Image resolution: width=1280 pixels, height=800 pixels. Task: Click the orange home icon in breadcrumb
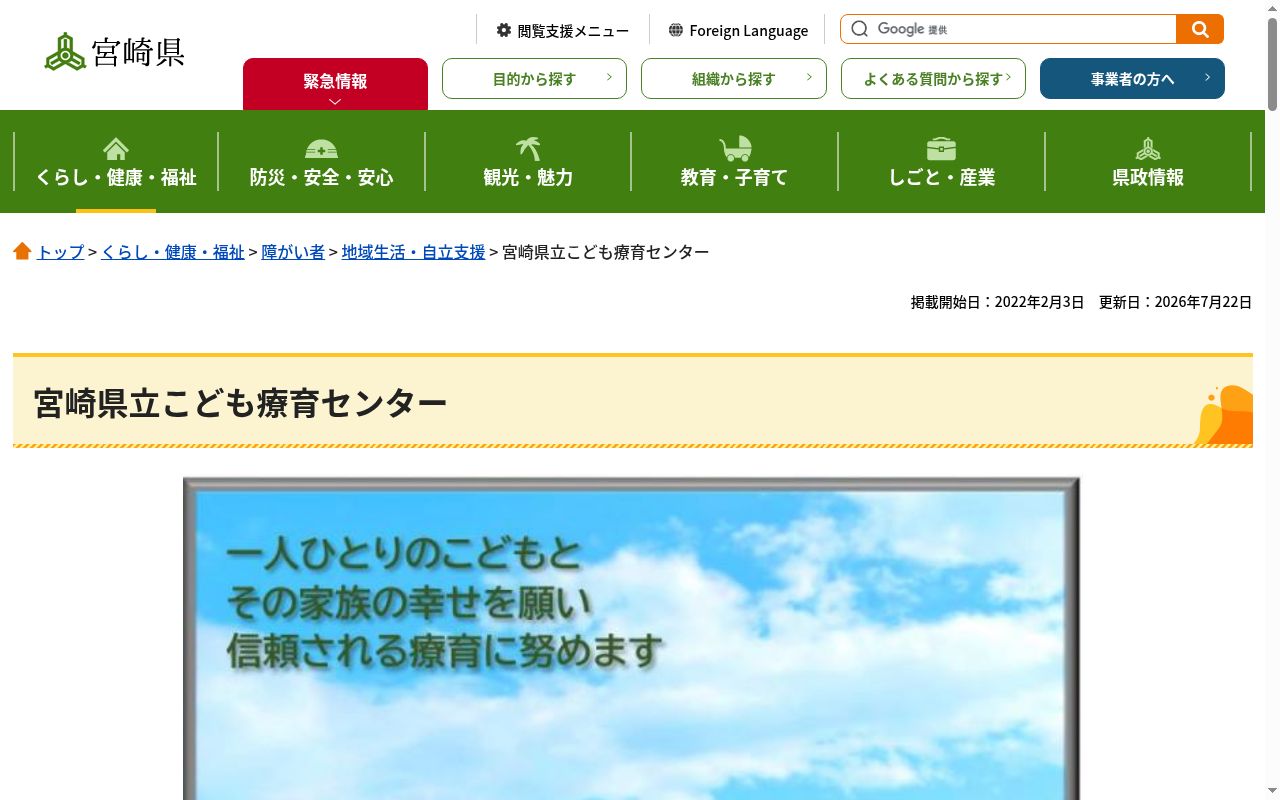point(23,251)
